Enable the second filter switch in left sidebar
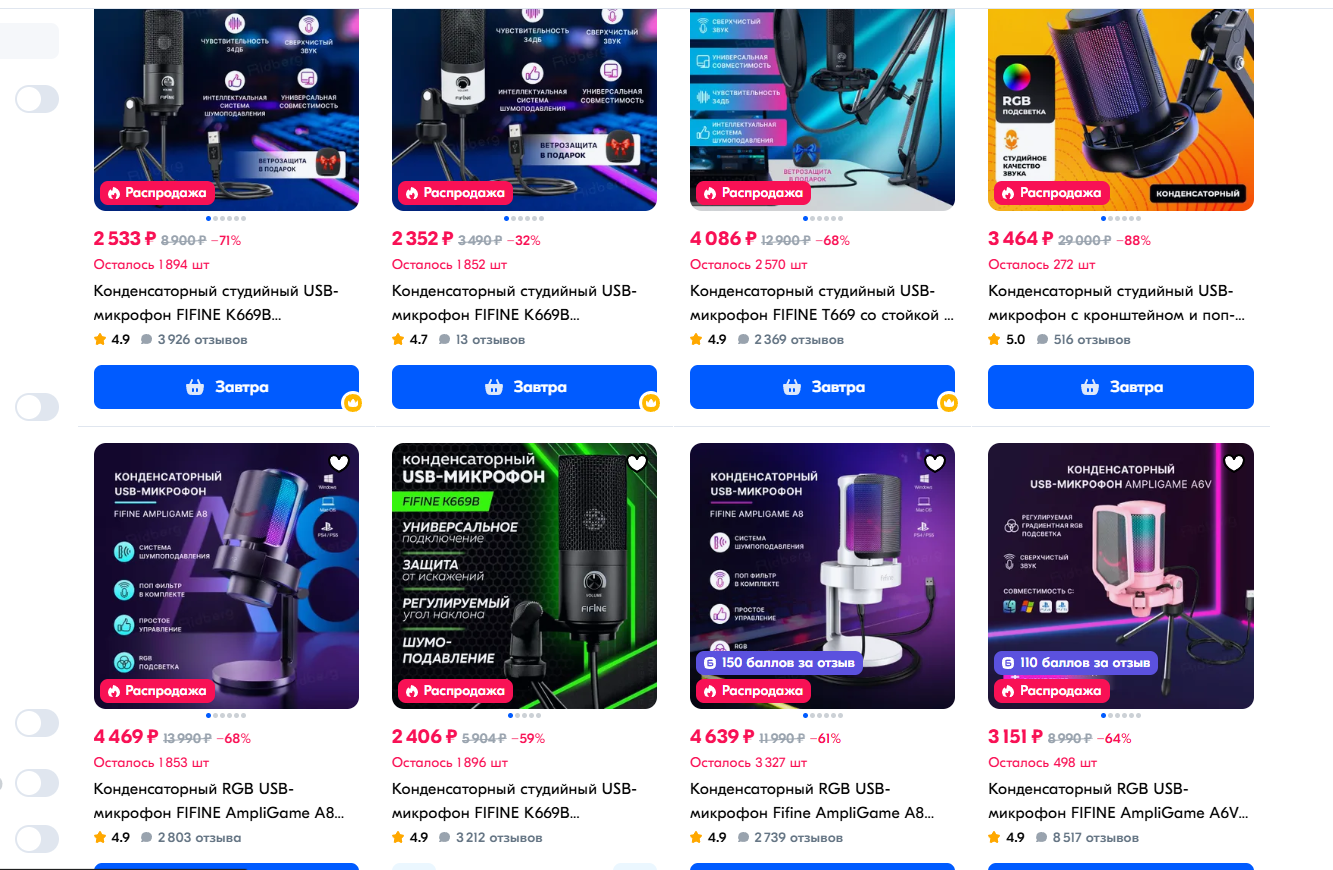This screenshot has width=1333, height=870. (37, 407)
